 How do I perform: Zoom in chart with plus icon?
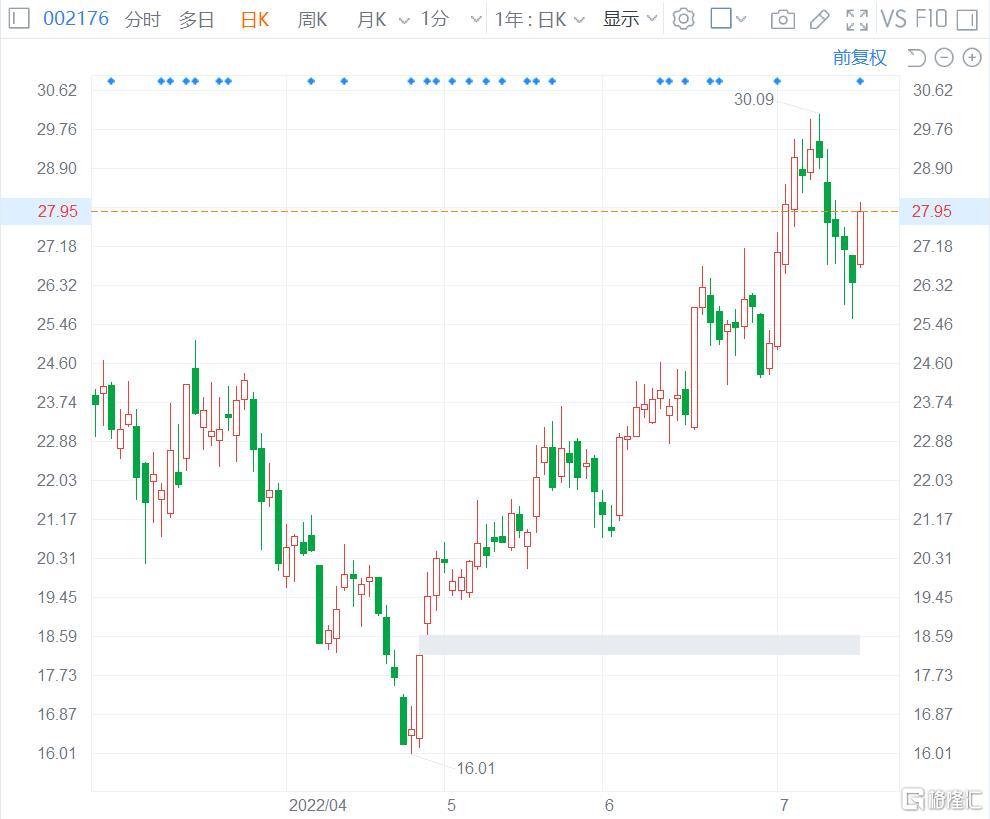971,58
